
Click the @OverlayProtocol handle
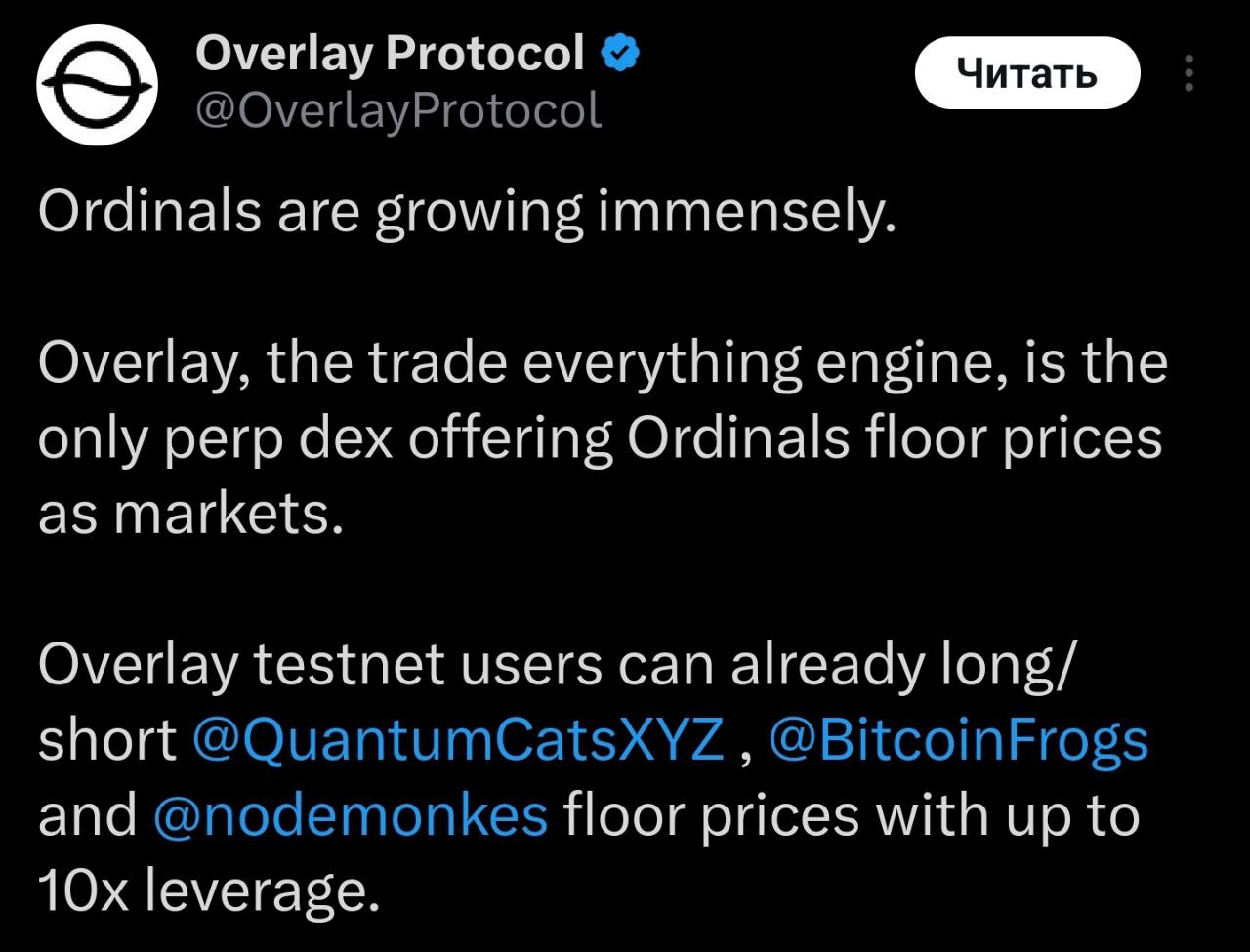click(398, 110)
